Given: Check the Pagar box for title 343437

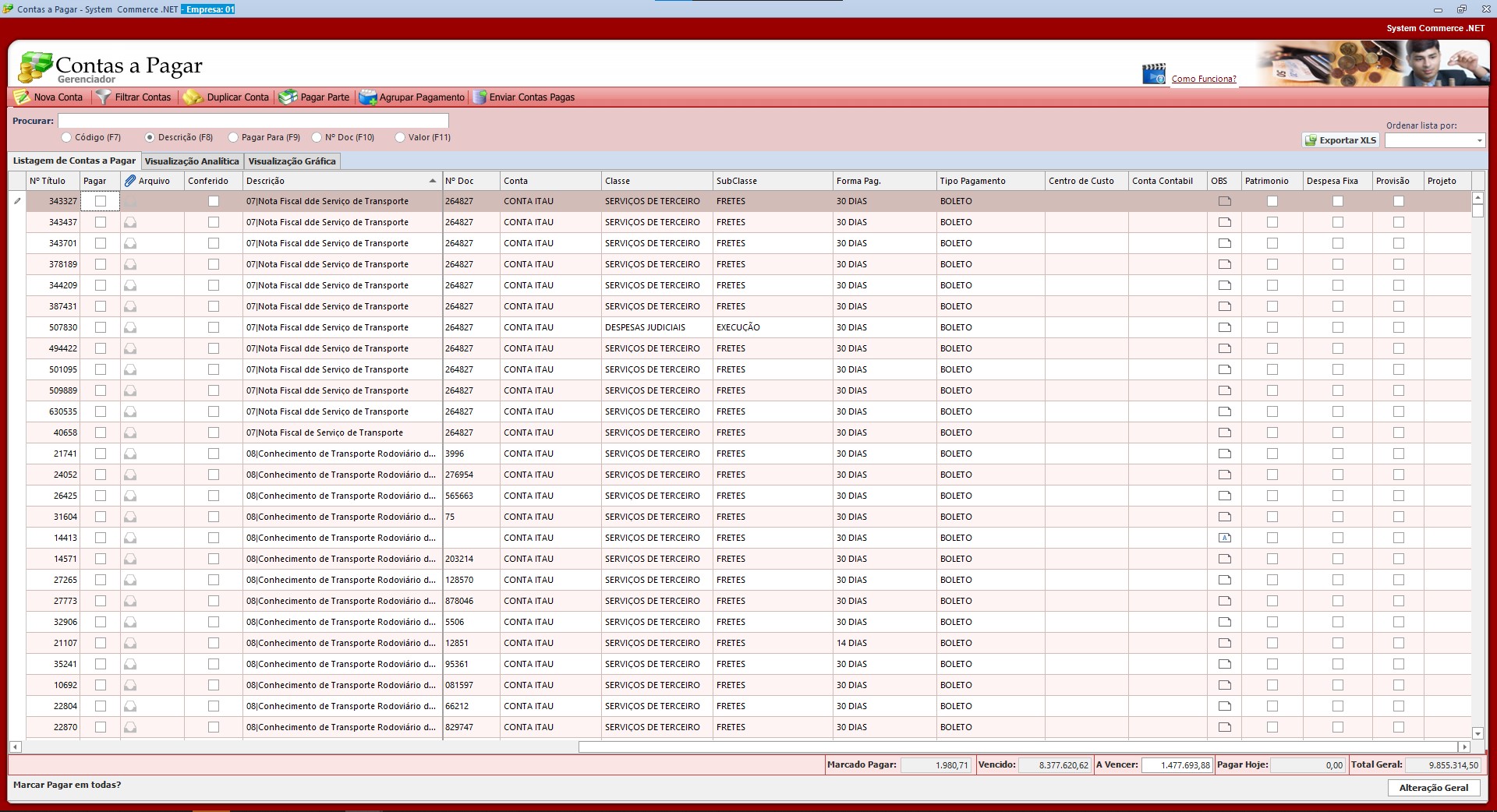Looking at the screenshot, I should coord(100,222).
